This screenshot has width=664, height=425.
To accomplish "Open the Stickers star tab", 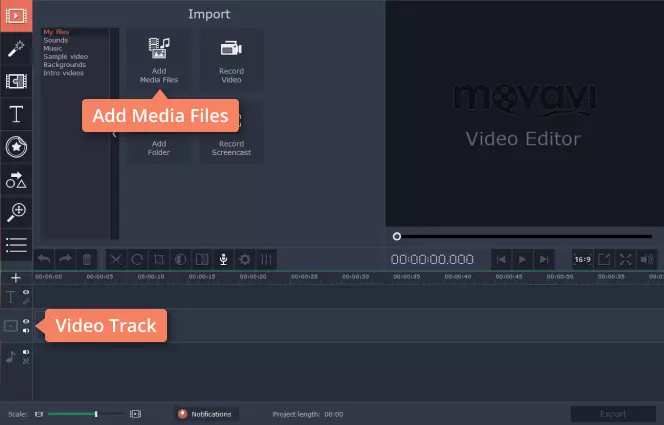I will tap(16, 147).
